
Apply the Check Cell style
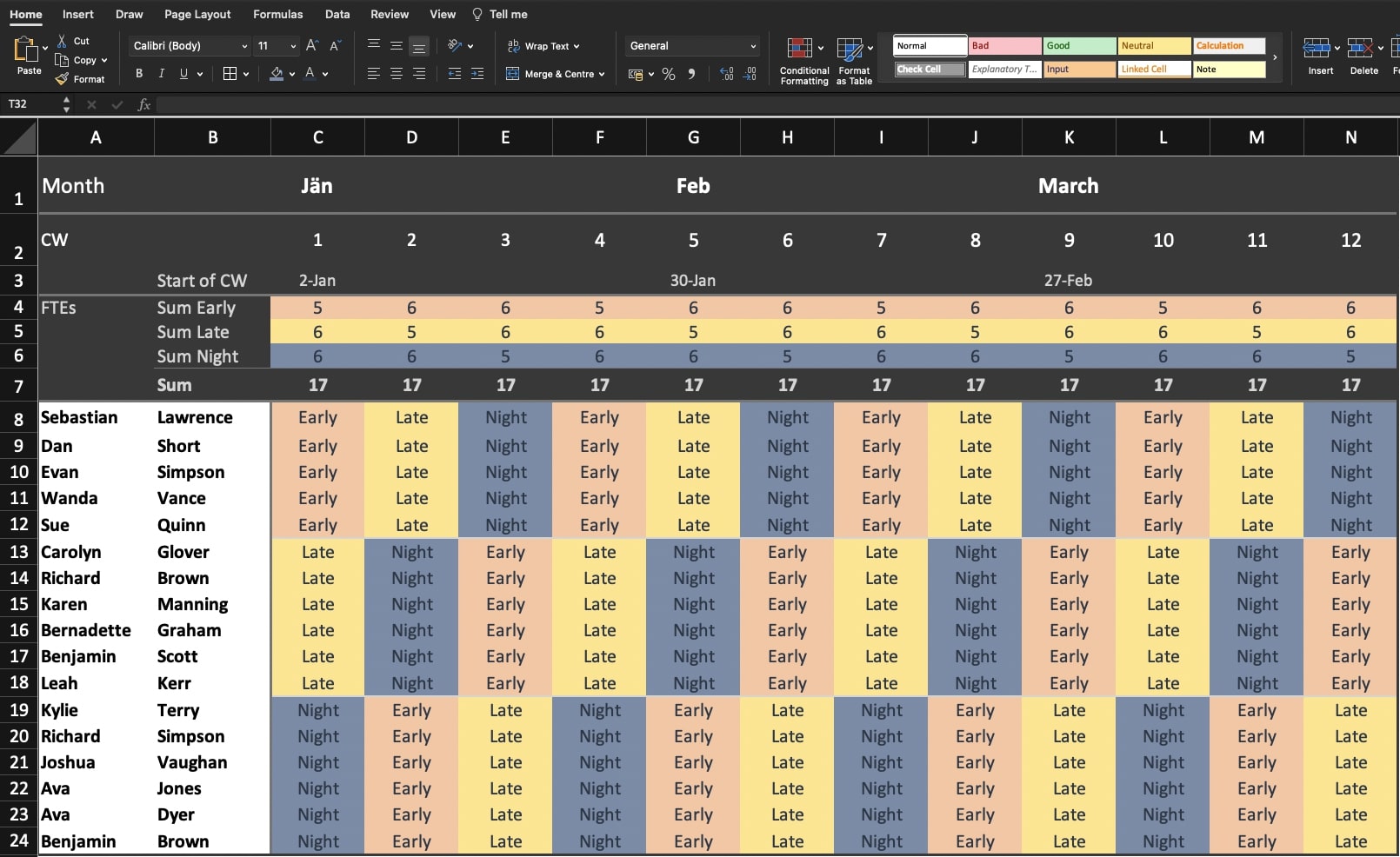click(930, 70)
